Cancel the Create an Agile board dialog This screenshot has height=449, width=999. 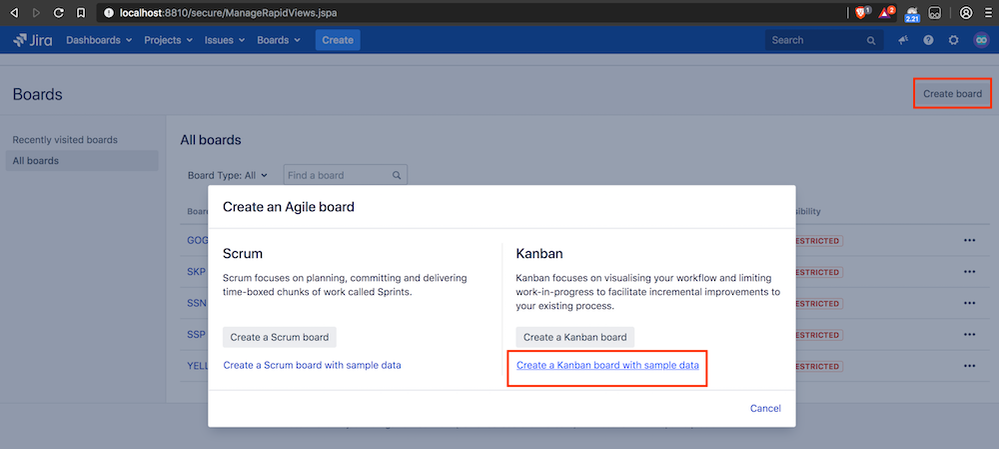[765, 408]
